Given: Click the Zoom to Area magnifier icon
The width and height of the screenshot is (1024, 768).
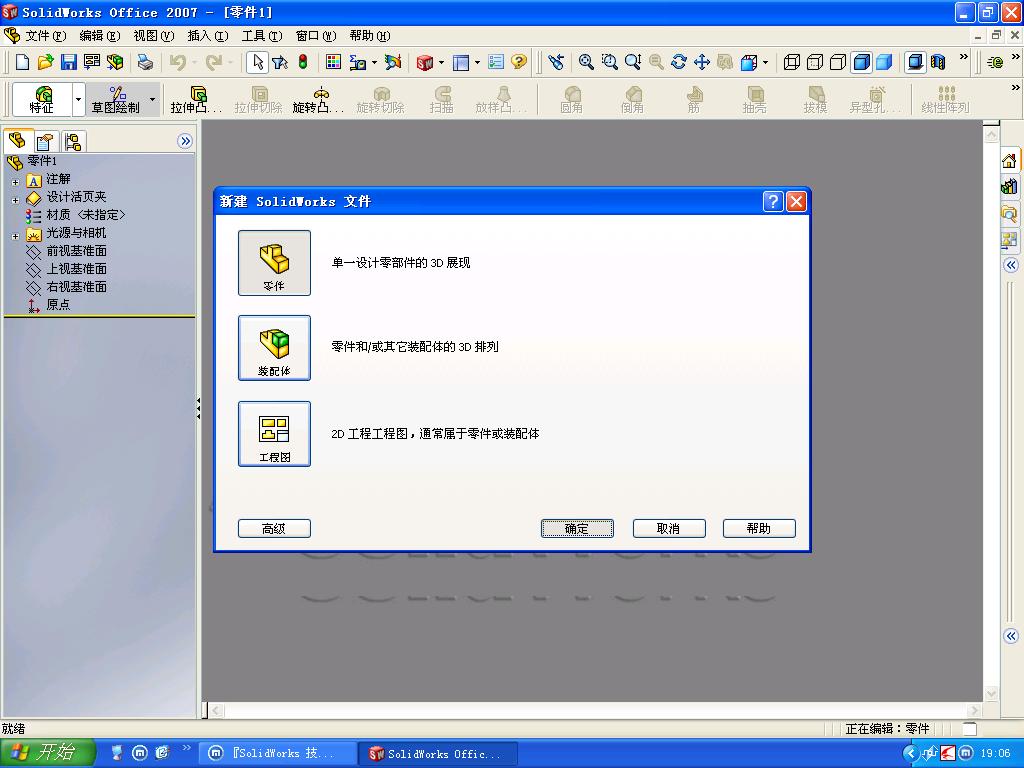Looking at the screenshot, I should click(x=609, y=62).
